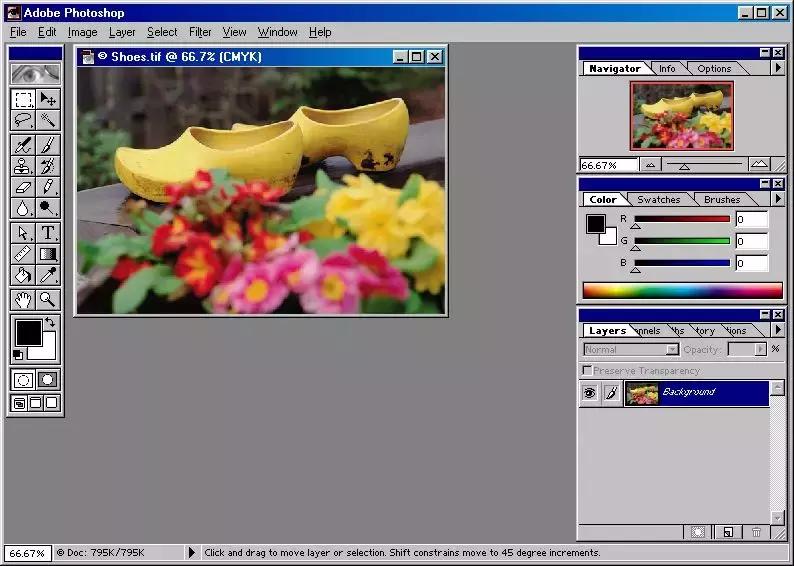The height and width of the screenshot is (566, 794).
Task: Create a new layer in Layers panel
Action: point(728,533)
